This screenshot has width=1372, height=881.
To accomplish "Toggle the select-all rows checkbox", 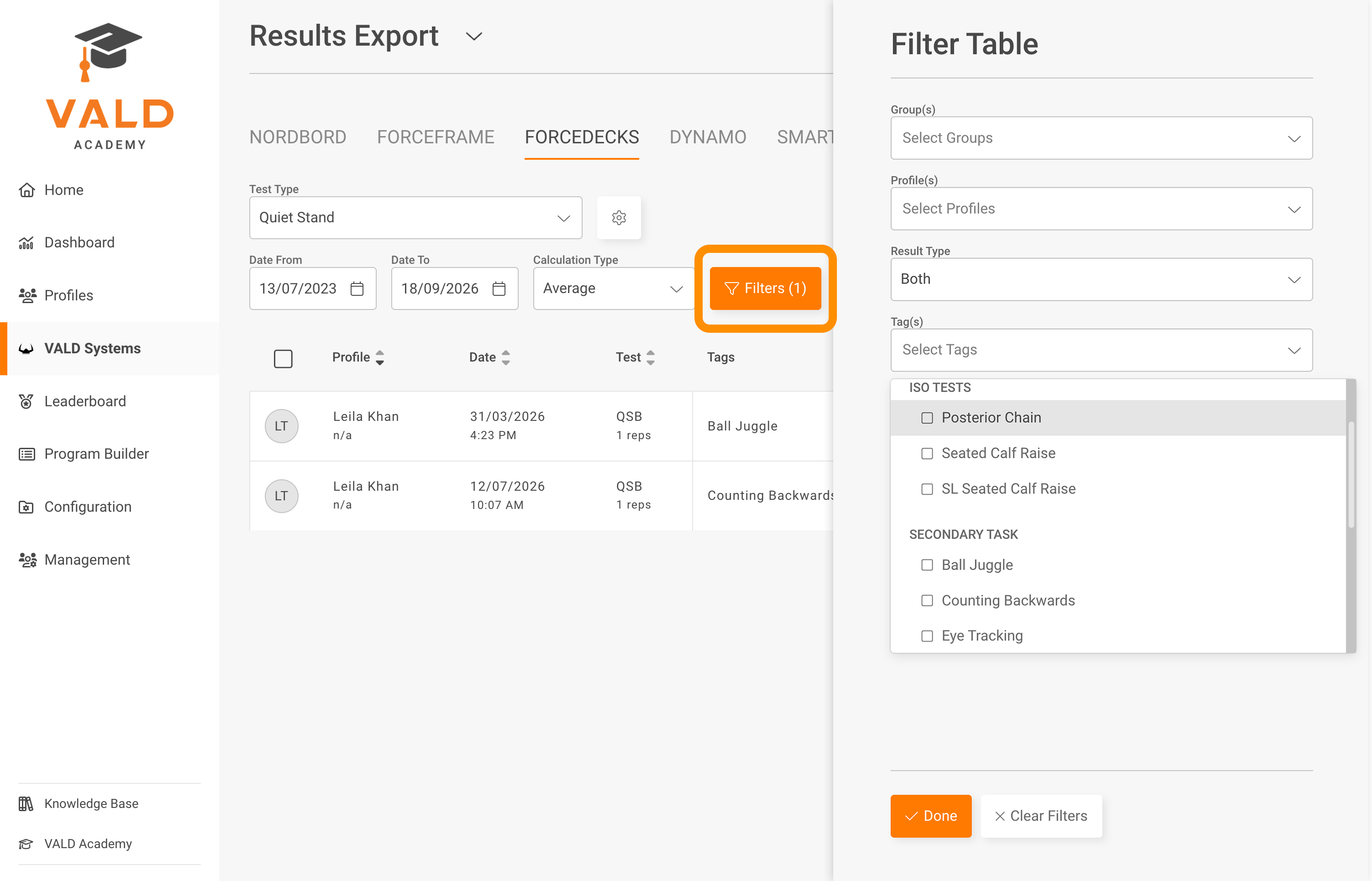I will 283,359.
